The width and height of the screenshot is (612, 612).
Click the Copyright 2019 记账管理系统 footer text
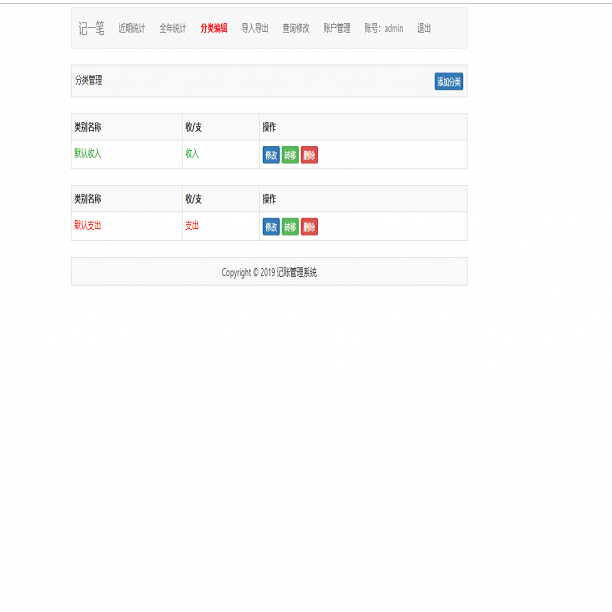pyautogui.click(x=269, y=272)
